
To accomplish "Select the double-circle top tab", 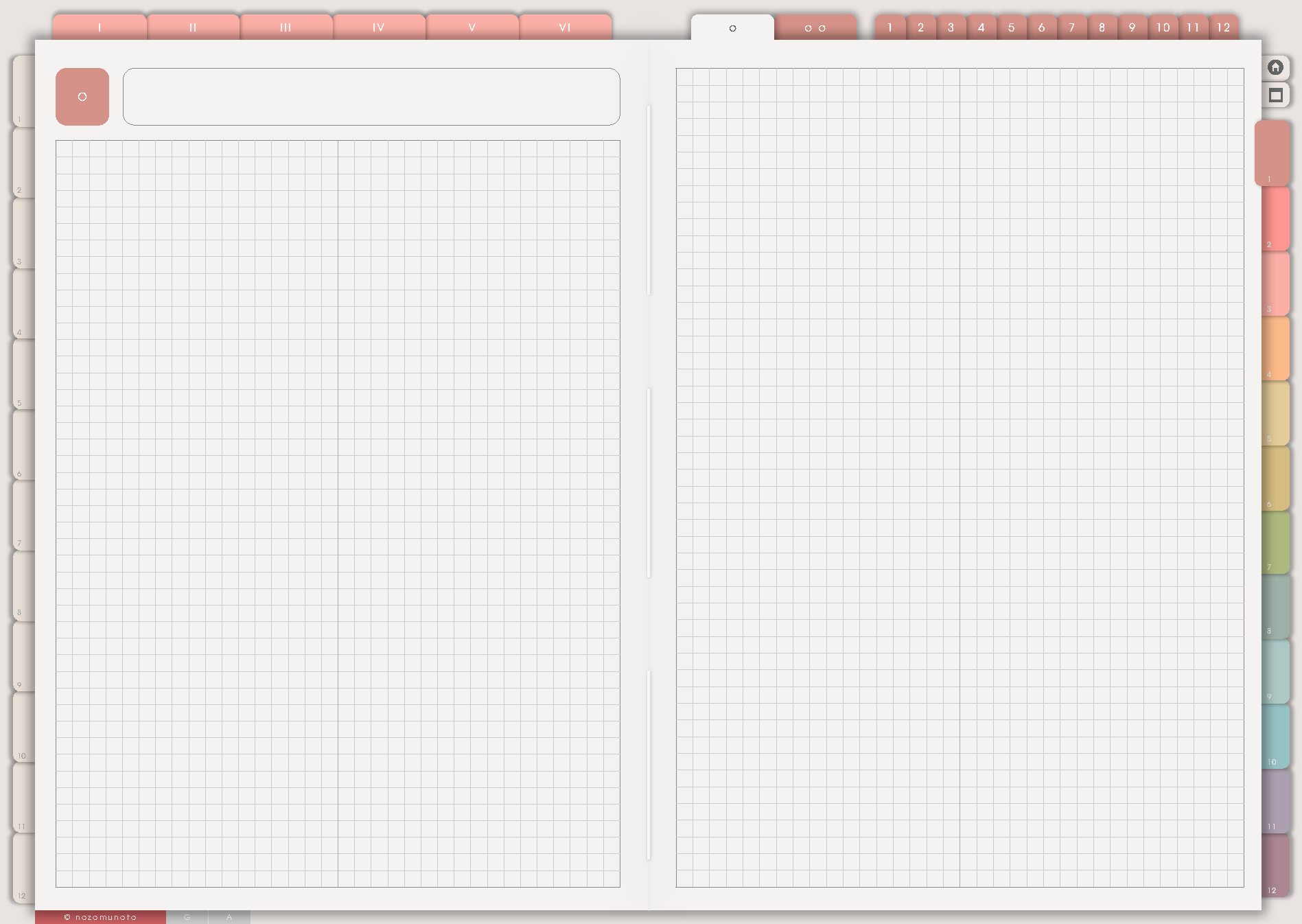I will point(815,28).
